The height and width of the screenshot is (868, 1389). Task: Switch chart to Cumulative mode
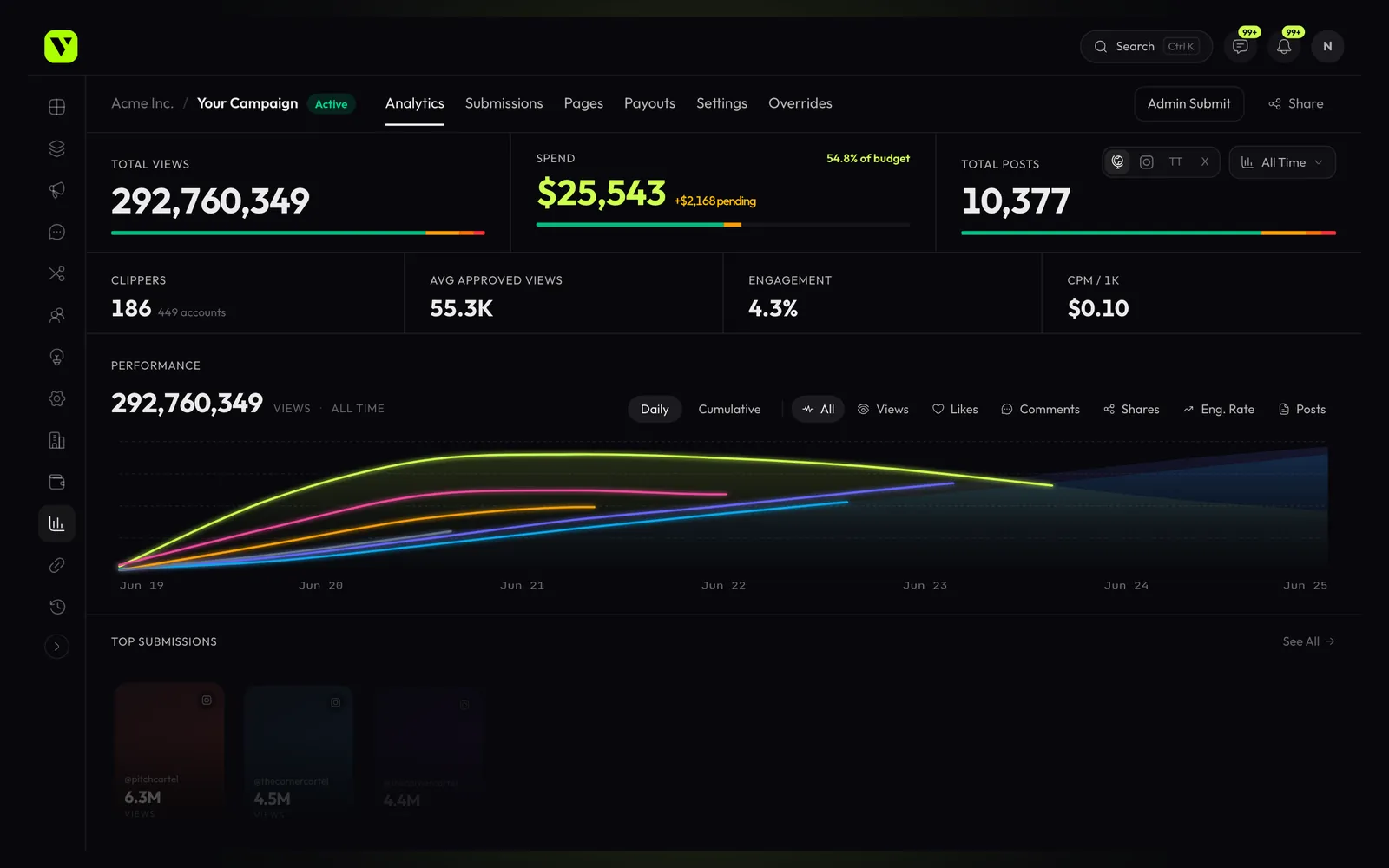pos(729,409)
